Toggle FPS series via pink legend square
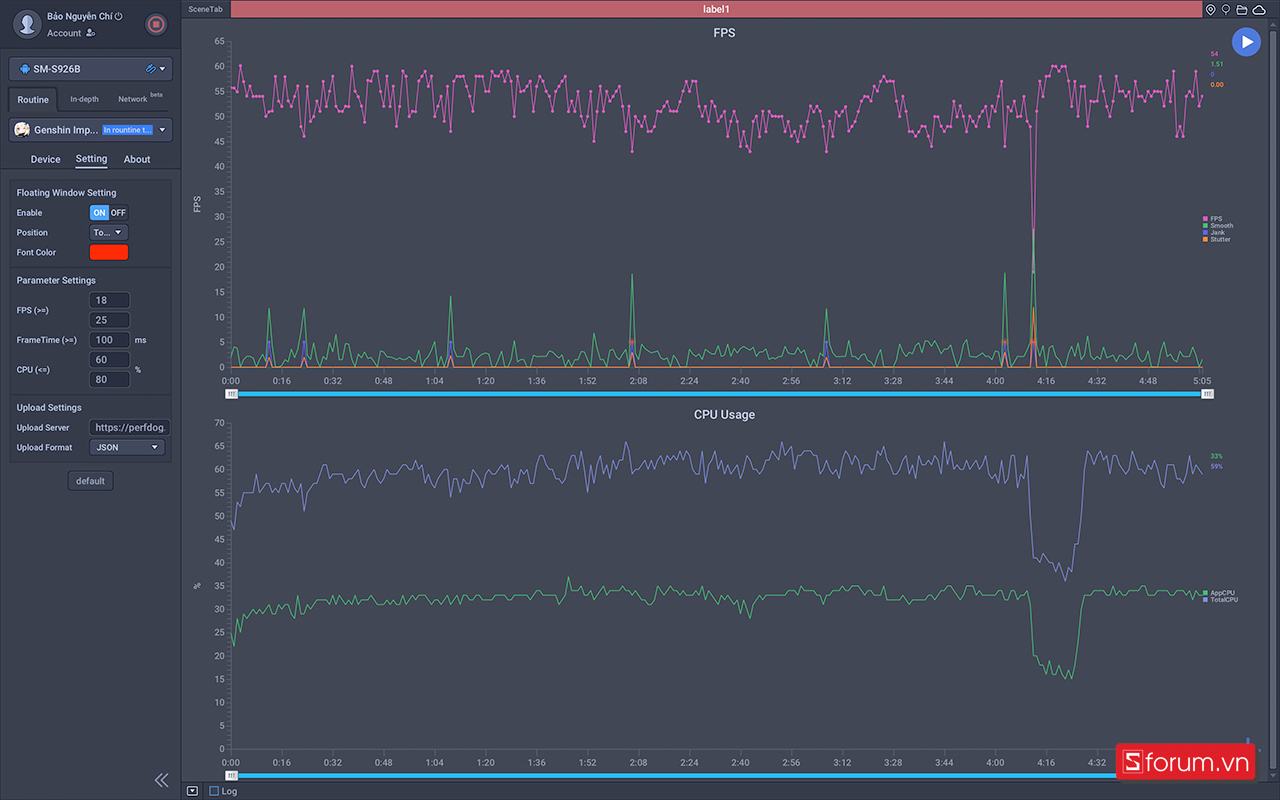 [x=1207, y=219]
